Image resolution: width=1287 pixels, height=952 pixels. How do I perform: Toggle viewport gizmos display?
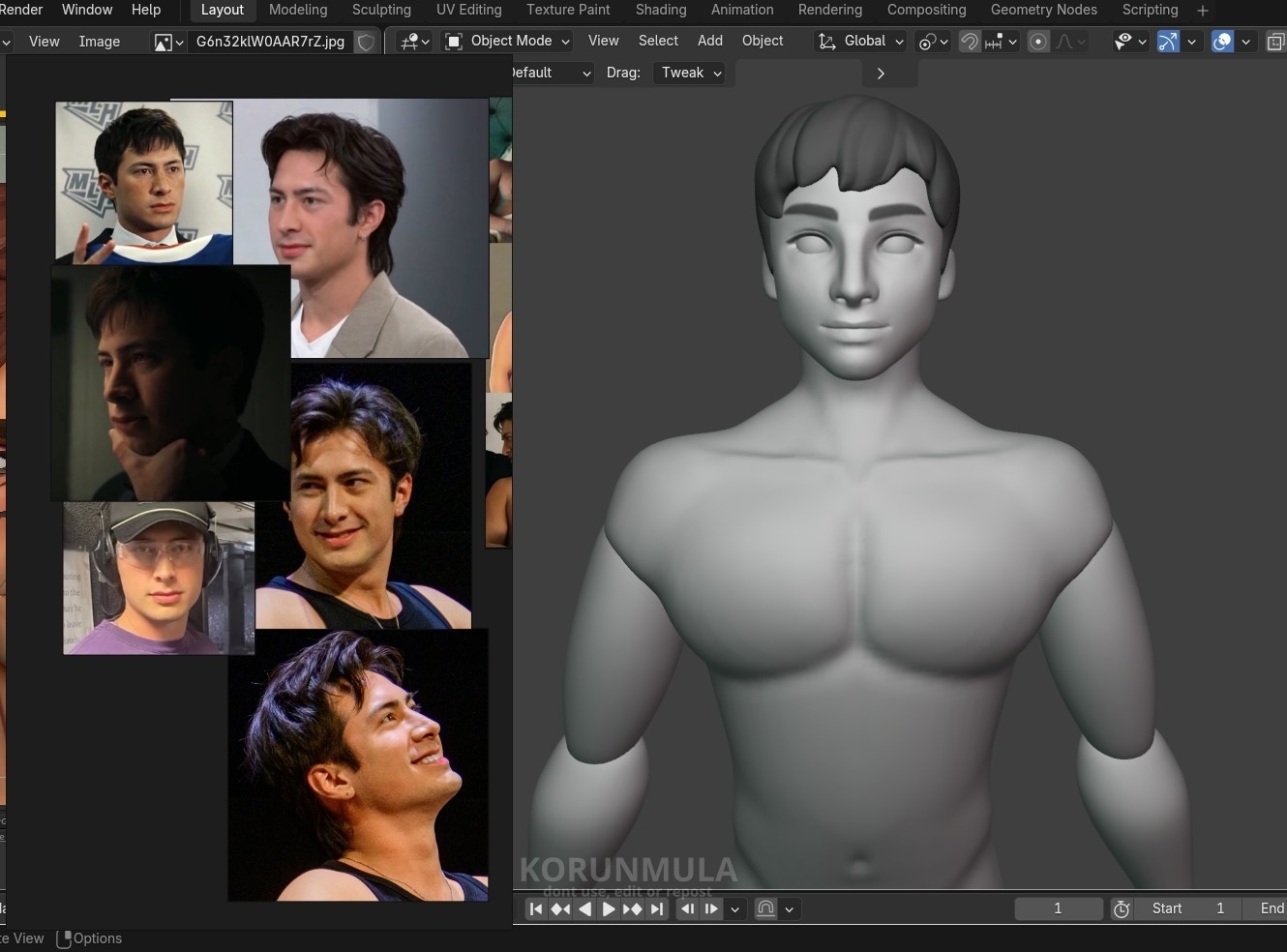click(x=1168, y=42)
